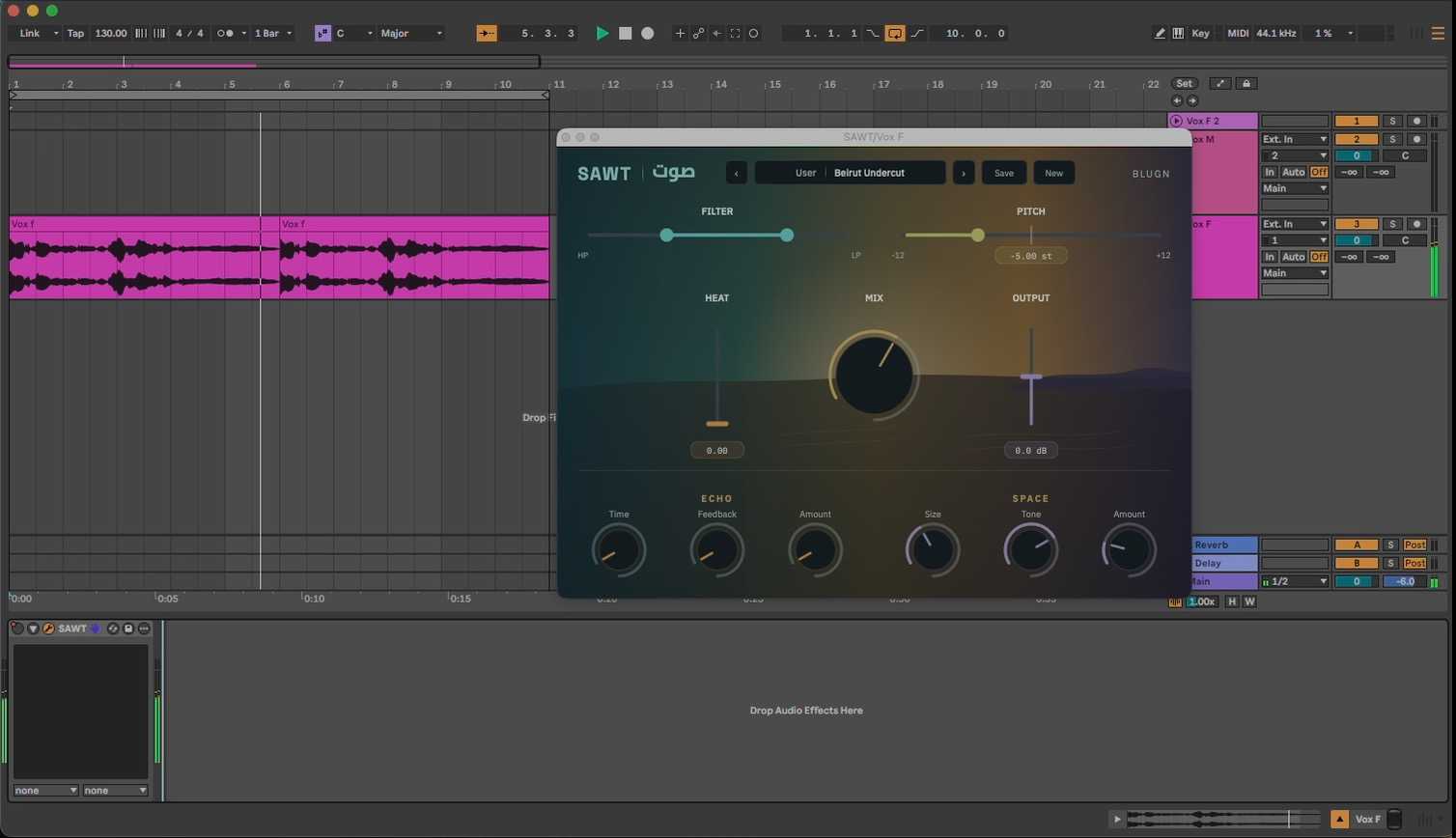
Task: Select the Reverb return track
Action: (x=1224, y=545)
